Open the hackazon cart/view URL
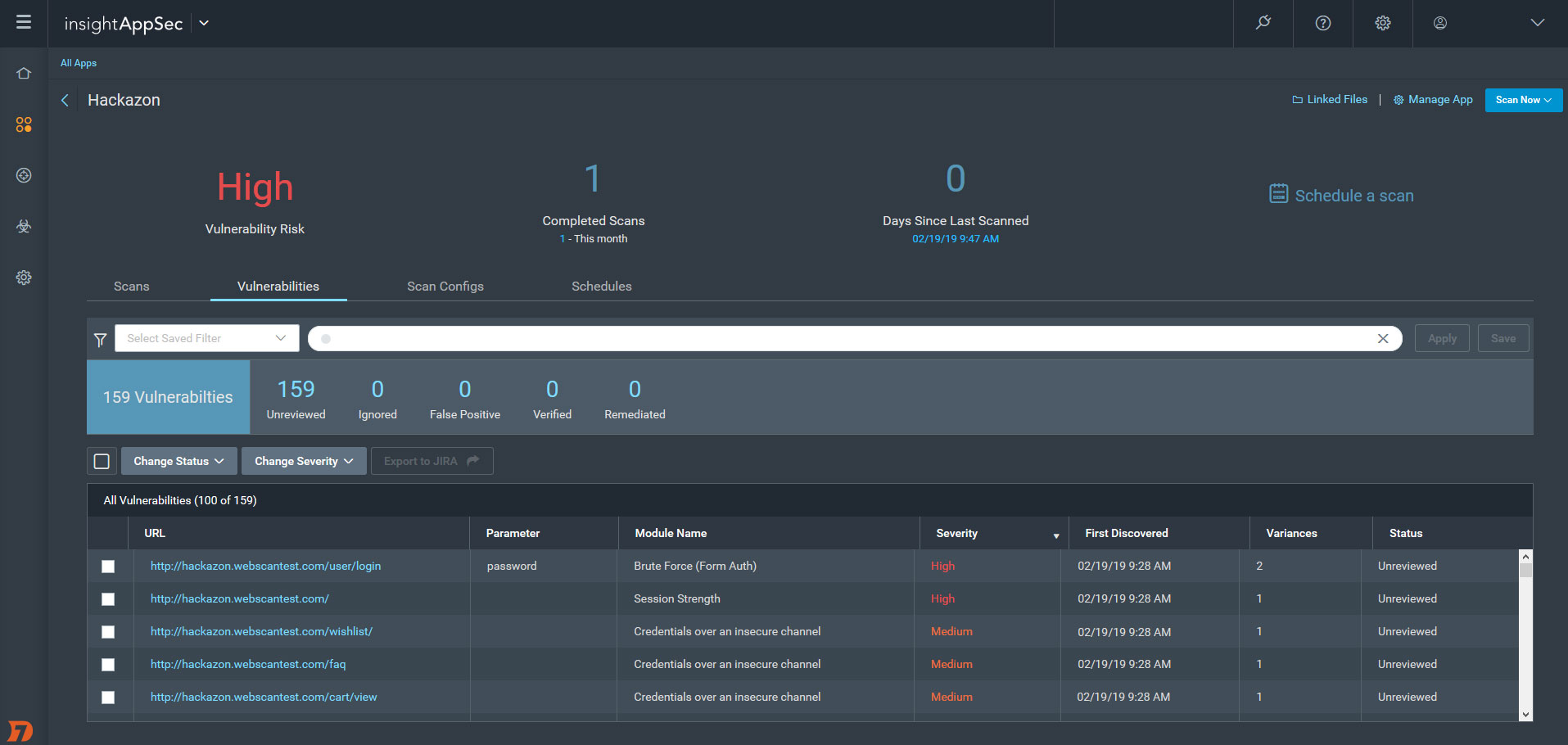This screenshot has width=1568, height=745. pos(264,697)
